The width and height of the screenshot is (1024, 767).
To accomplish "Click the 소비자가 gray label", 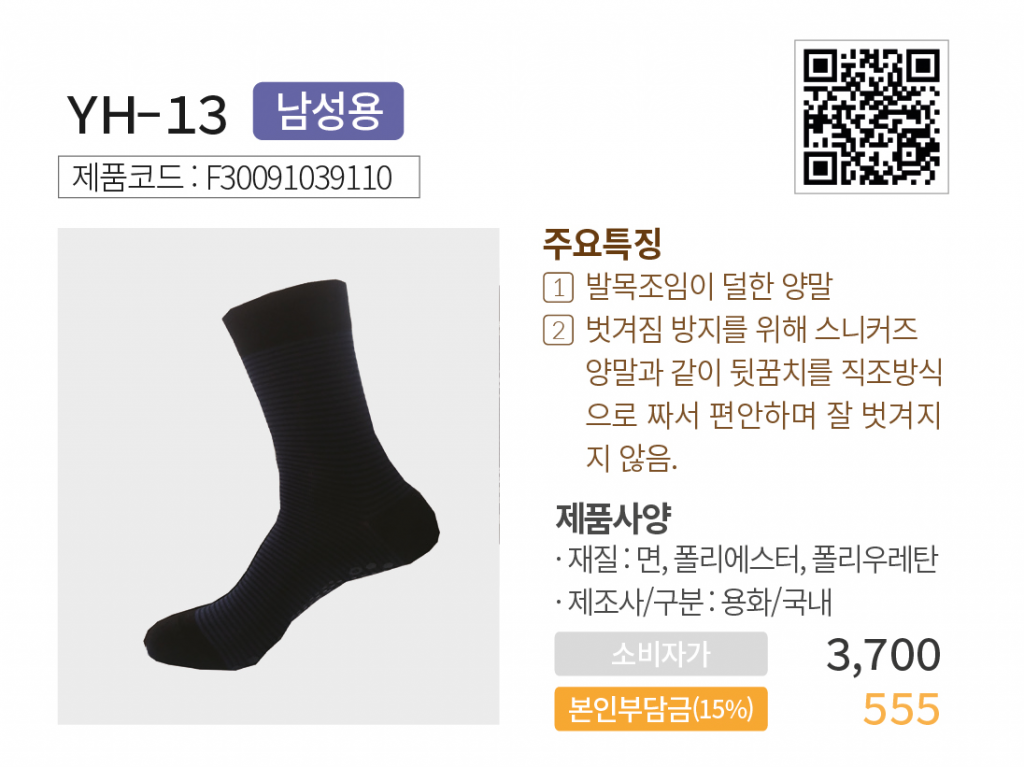I will pyautogui.click(x=661, y=653).
